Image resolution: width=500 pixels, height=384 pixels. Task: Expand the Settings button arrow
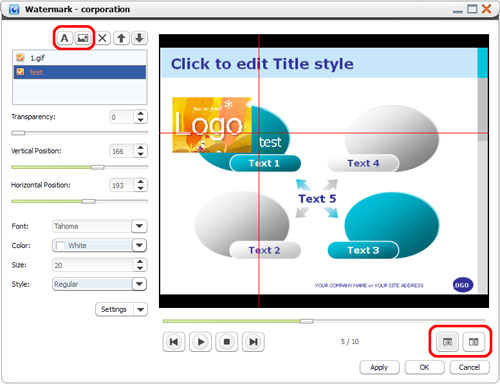tap(141, 309)
